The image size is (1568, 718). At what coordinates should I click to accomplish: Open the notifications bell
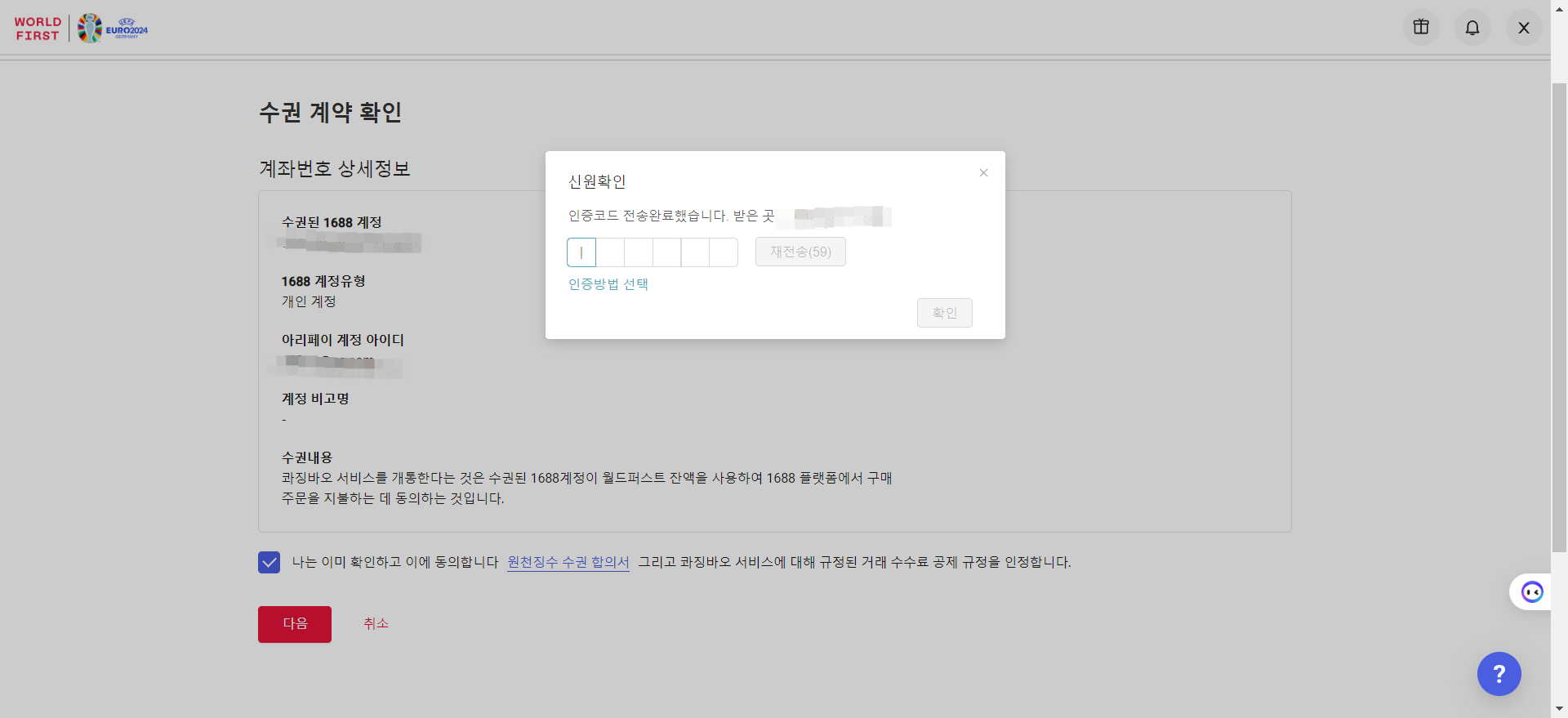1472,28
